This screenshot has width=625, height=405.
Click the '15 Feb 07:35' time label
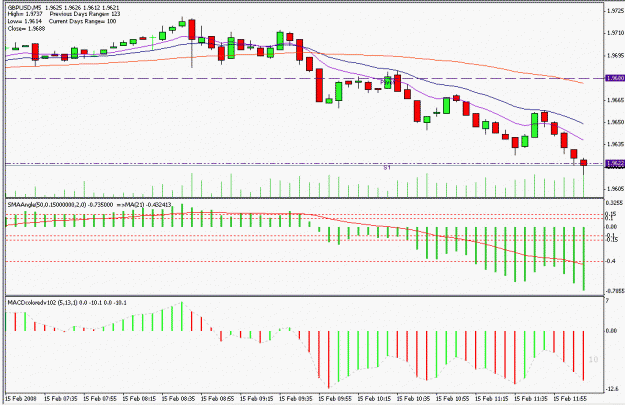[x=61, y=398]
